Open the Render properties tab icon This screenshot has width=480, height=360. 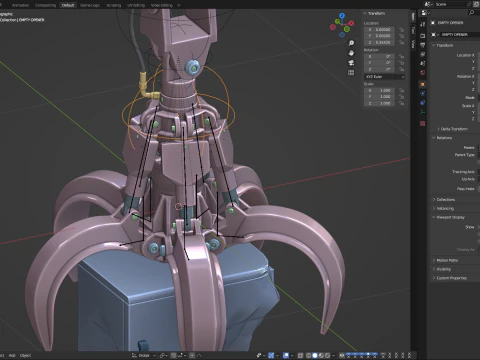(423, 36)
